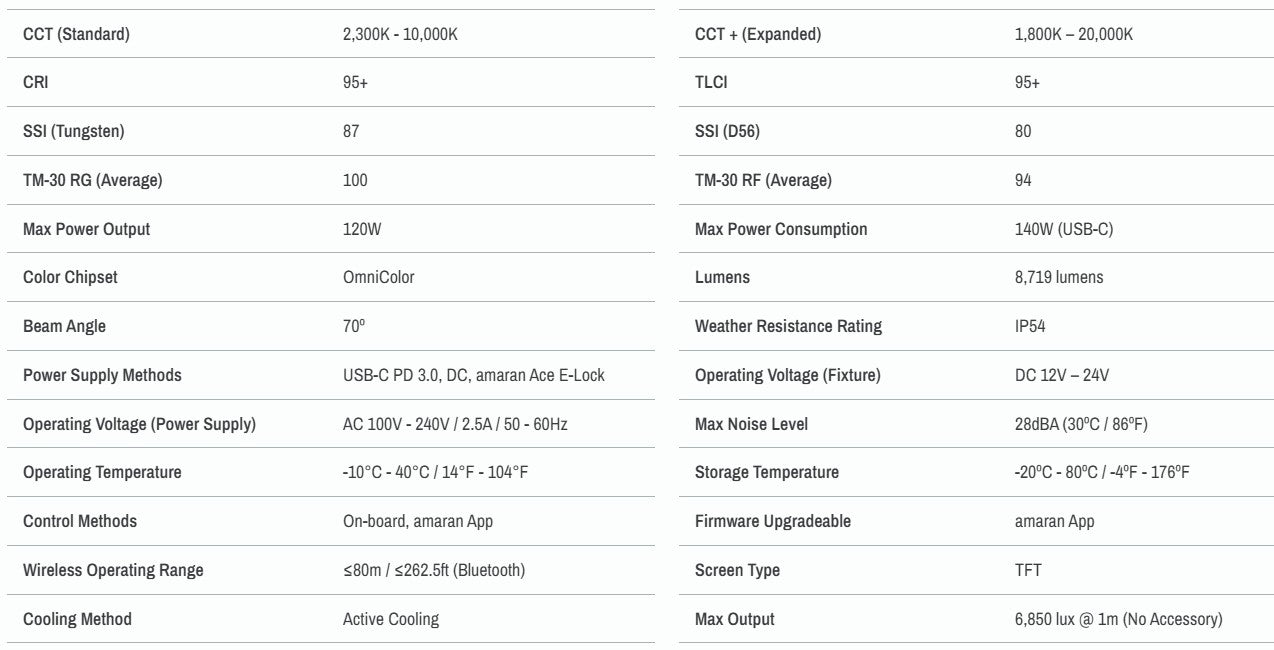The height and width of the screenshot is (650, 1274).
Task: Click the OmniColor chipset value
Action: pyautogui.click(x=378, y=277)
